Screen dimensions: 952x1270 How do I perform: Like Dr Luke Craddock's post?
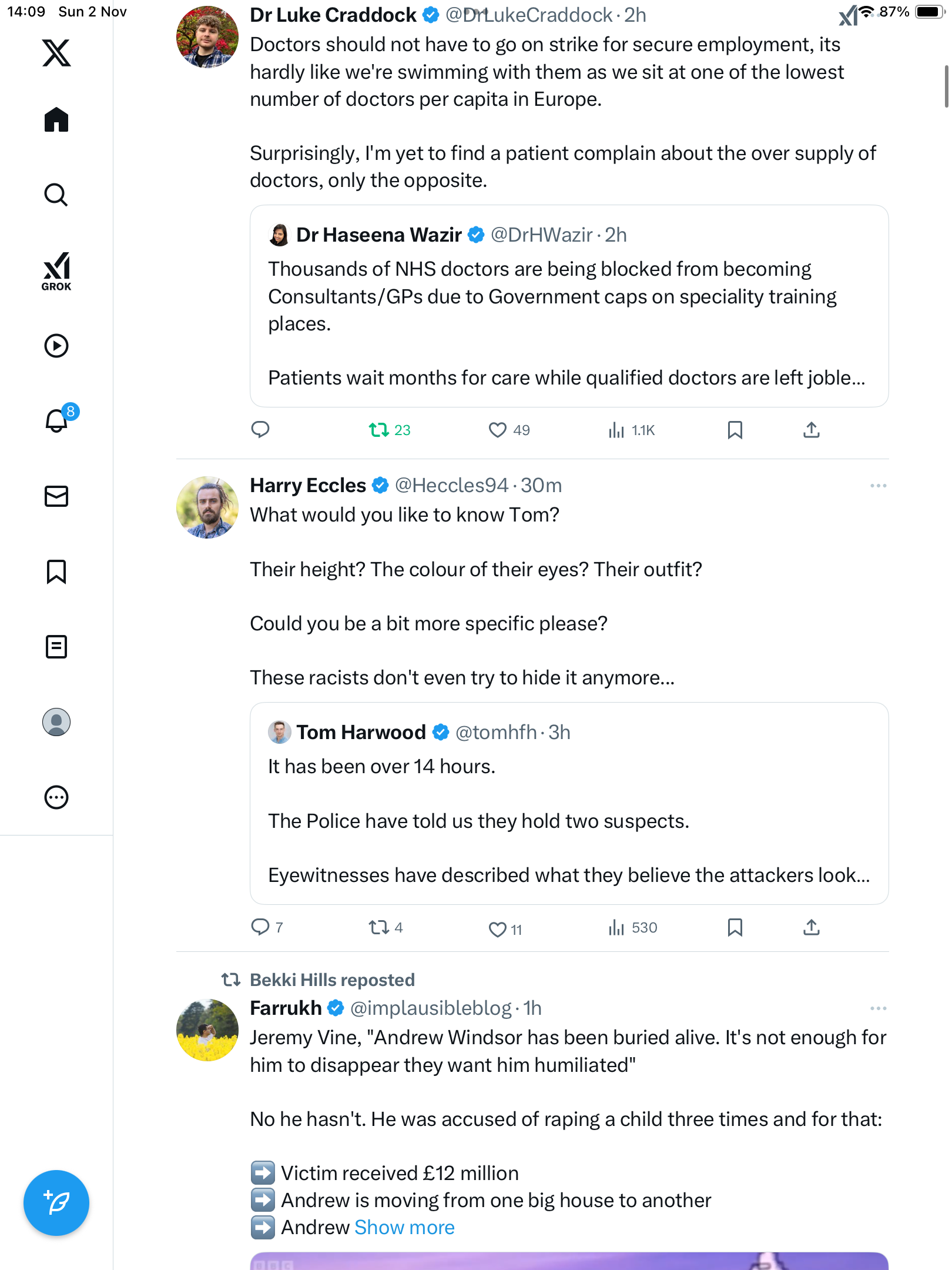(x=498, y=430)
